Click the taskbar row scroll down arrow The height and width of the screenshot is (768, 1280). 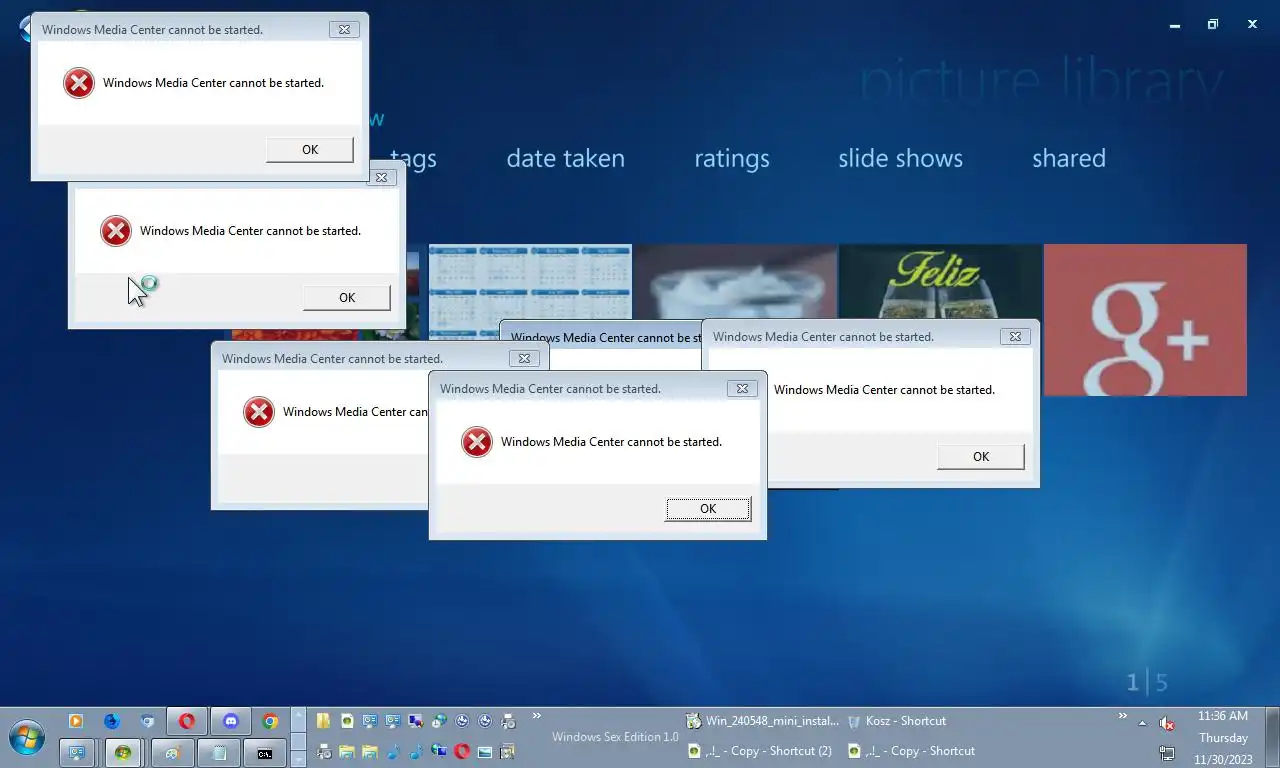click(x=298, y=758)
